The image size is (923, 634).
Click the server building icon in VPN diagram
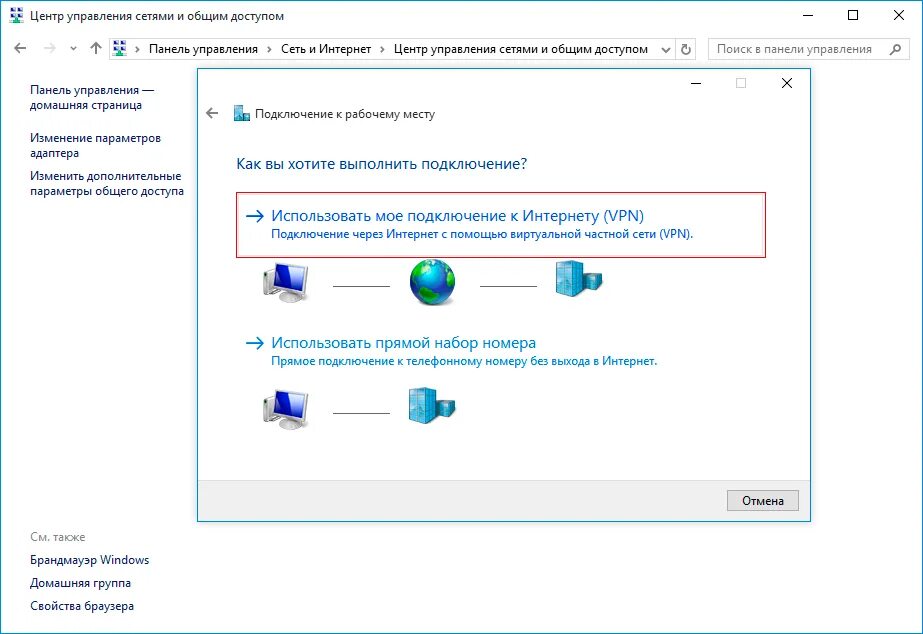[579, 278]
